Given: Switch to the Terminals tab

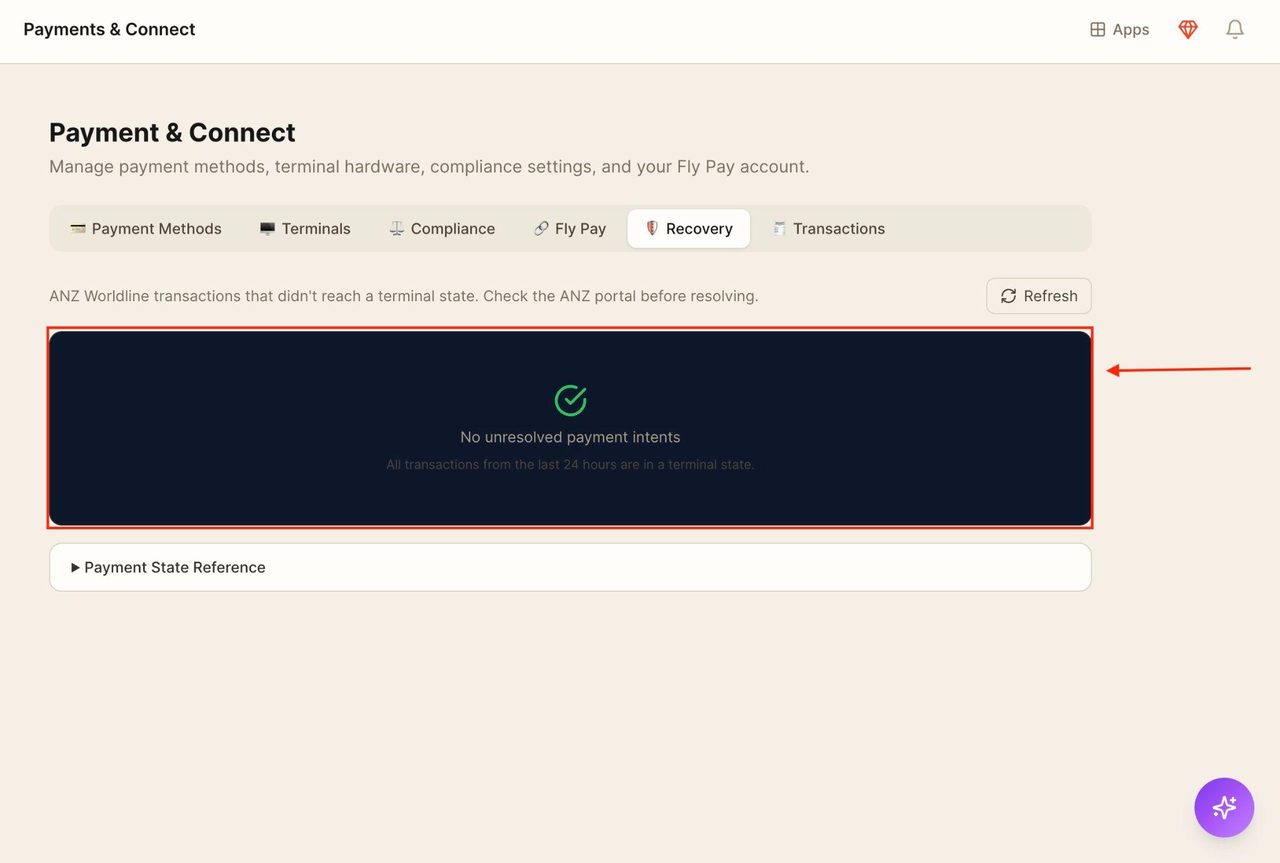Looking at the screenshot, I should click(x=305, y=228).
